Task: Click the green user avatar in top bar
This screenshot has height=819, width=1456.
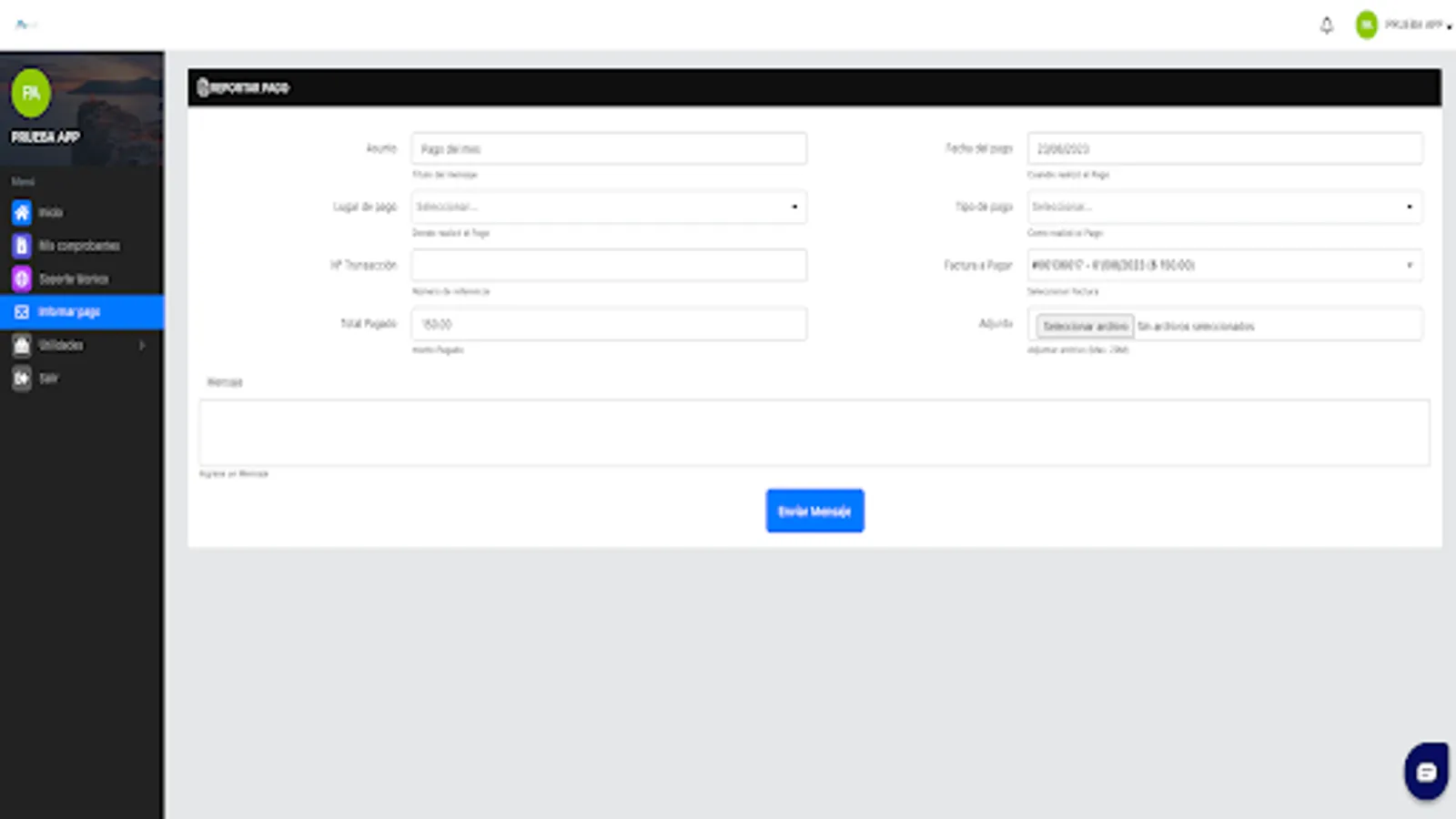Action: [x=1366, y=25]
